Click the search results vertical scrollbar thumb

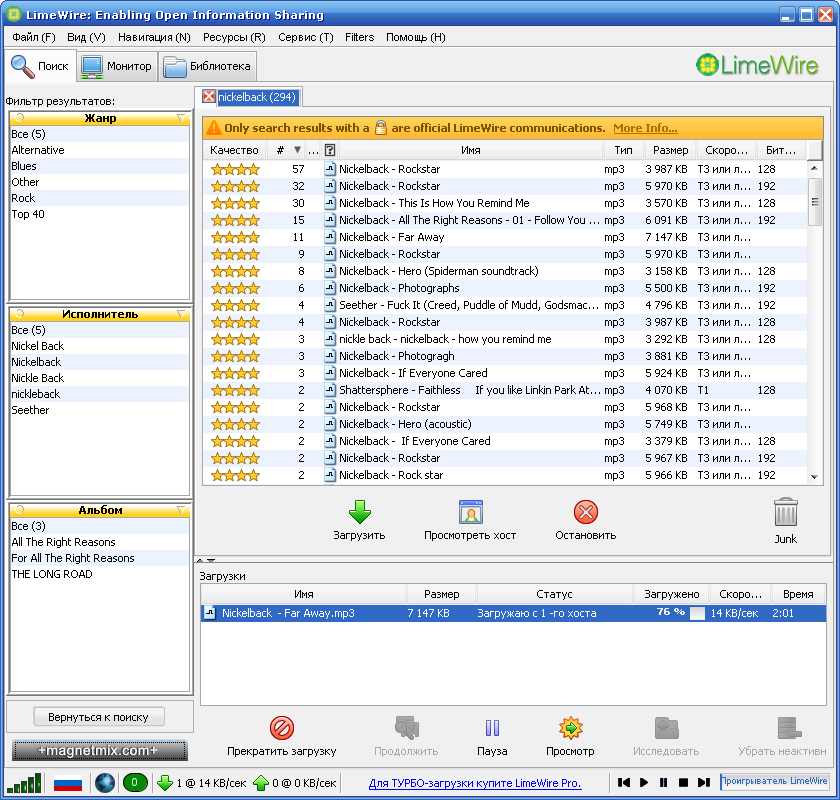[815, 202]
